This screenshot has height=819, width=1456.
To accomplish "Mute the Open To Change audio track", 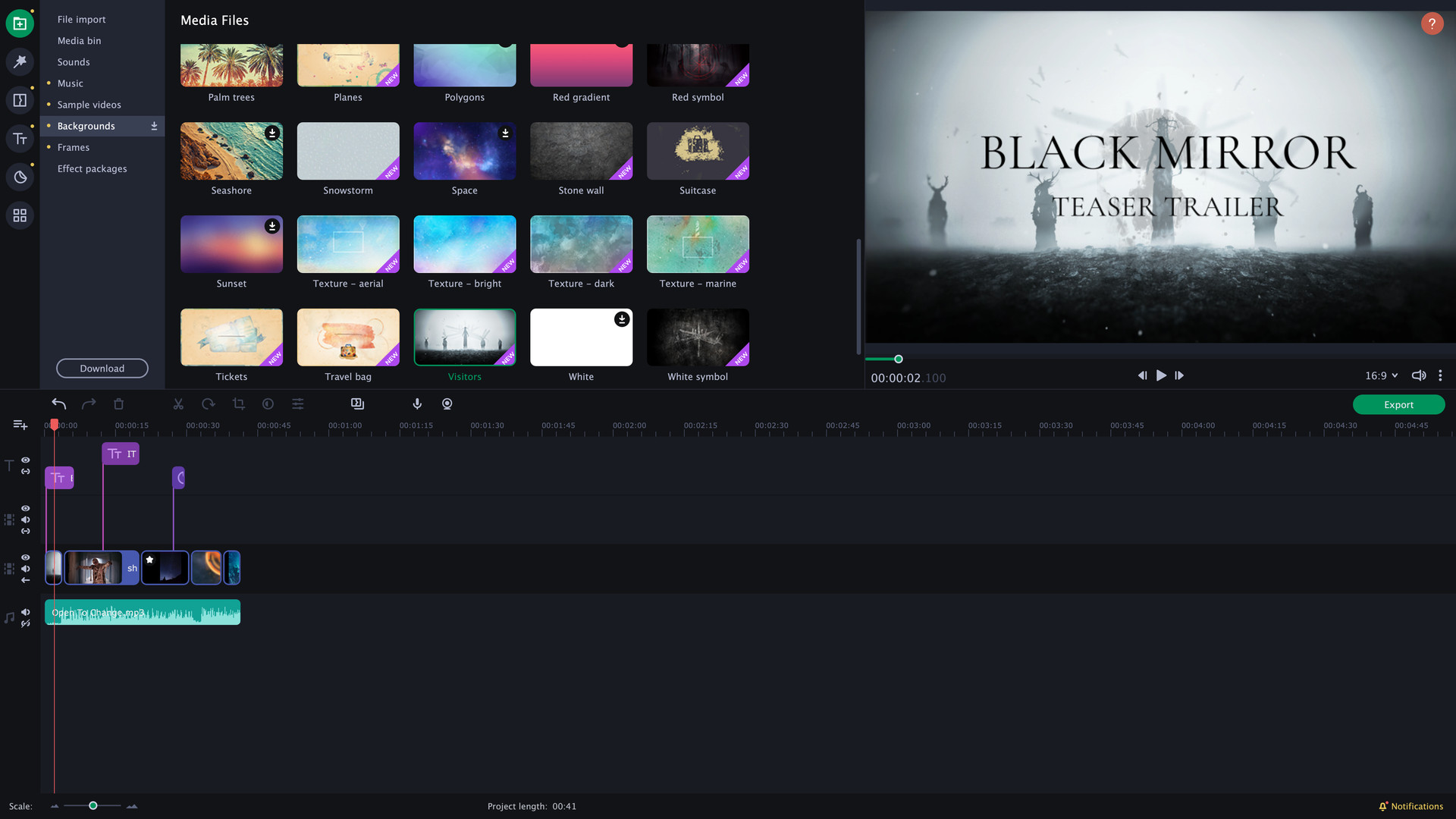I will (26, 613).
